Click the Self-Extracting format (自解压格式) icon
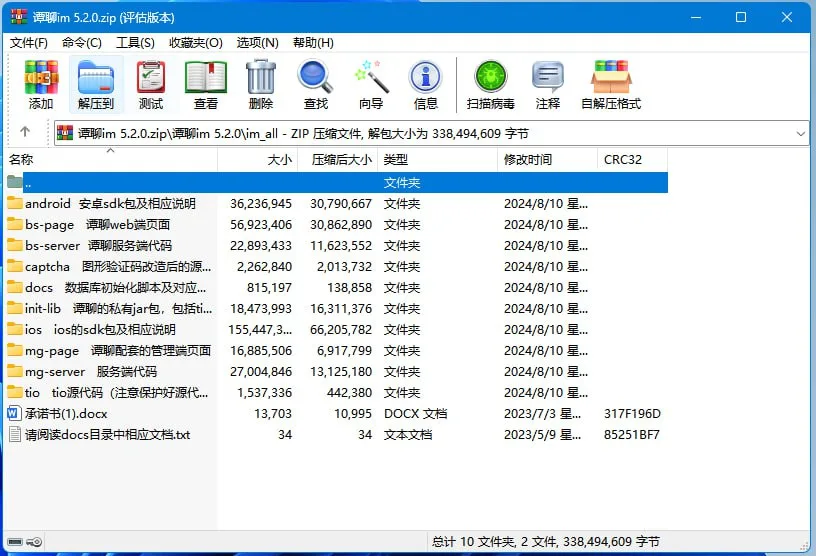The height and width of the screenshot is (556, 816). click(611, 78)
